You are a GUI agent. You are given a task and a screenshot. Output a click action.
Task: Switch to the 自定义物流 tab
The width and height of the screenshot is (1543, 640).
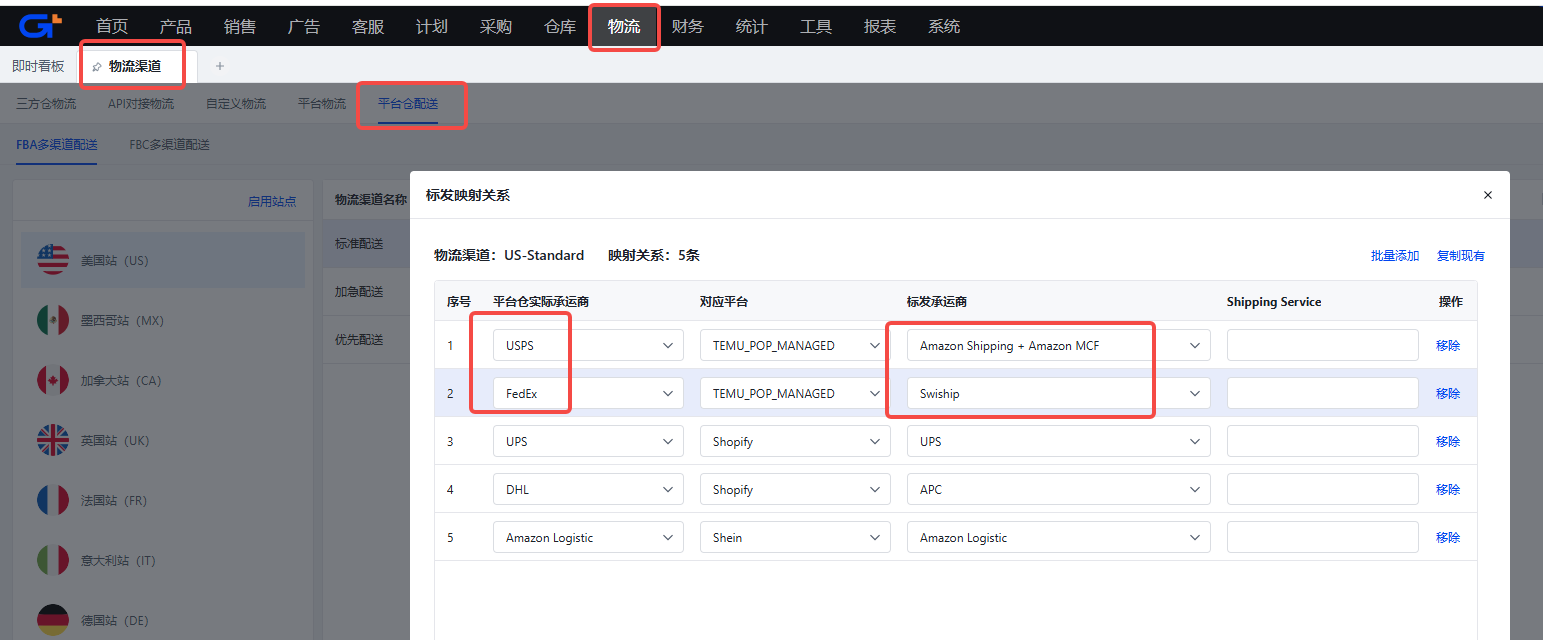coord(236,103)
